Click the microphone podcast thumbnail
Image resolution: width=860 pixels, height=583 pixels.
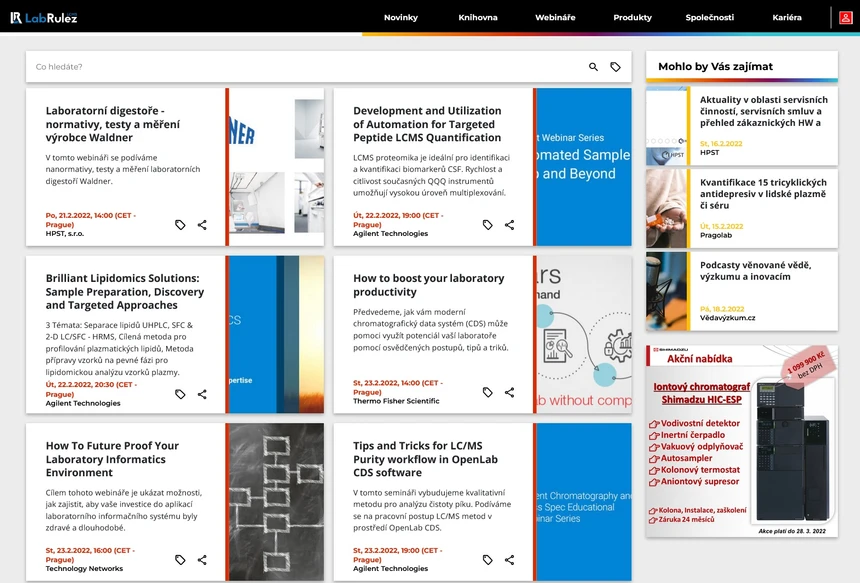(x=666, y=291)
